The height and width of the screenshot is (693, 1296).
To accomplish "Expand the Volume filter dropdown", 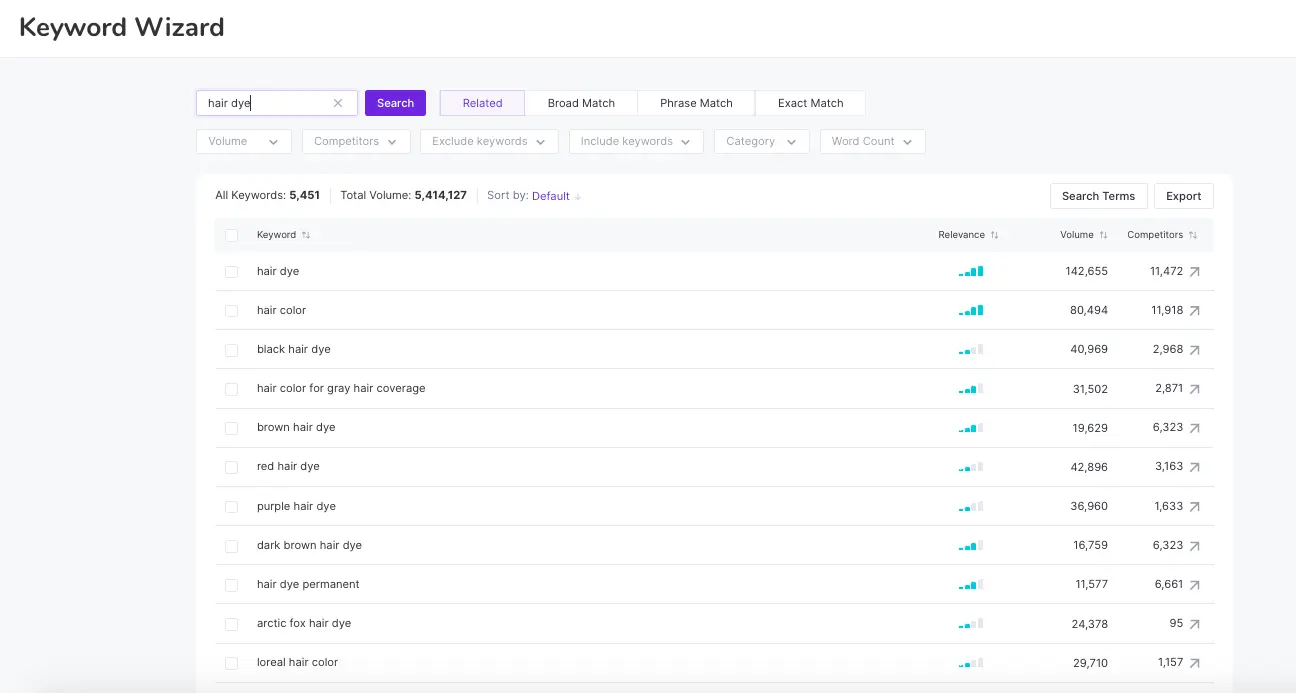I will (x=244, y=142).
